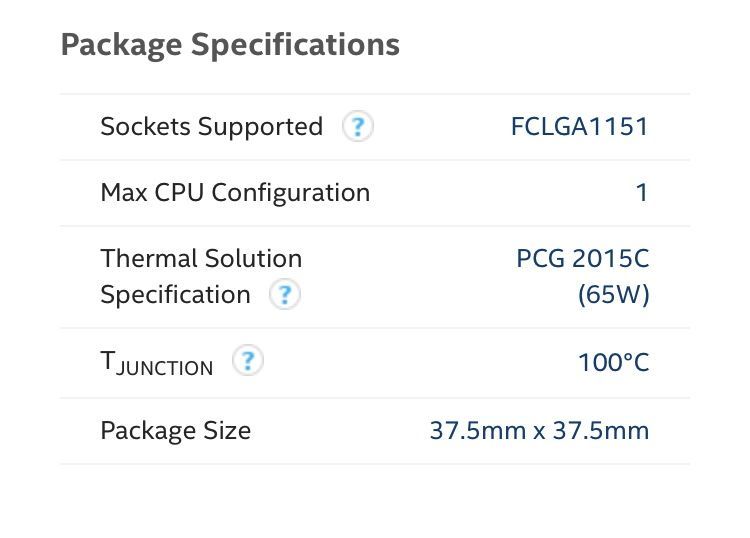Click the Thermal Solution label text
The image size is (750, 538).
coord(201,259)
